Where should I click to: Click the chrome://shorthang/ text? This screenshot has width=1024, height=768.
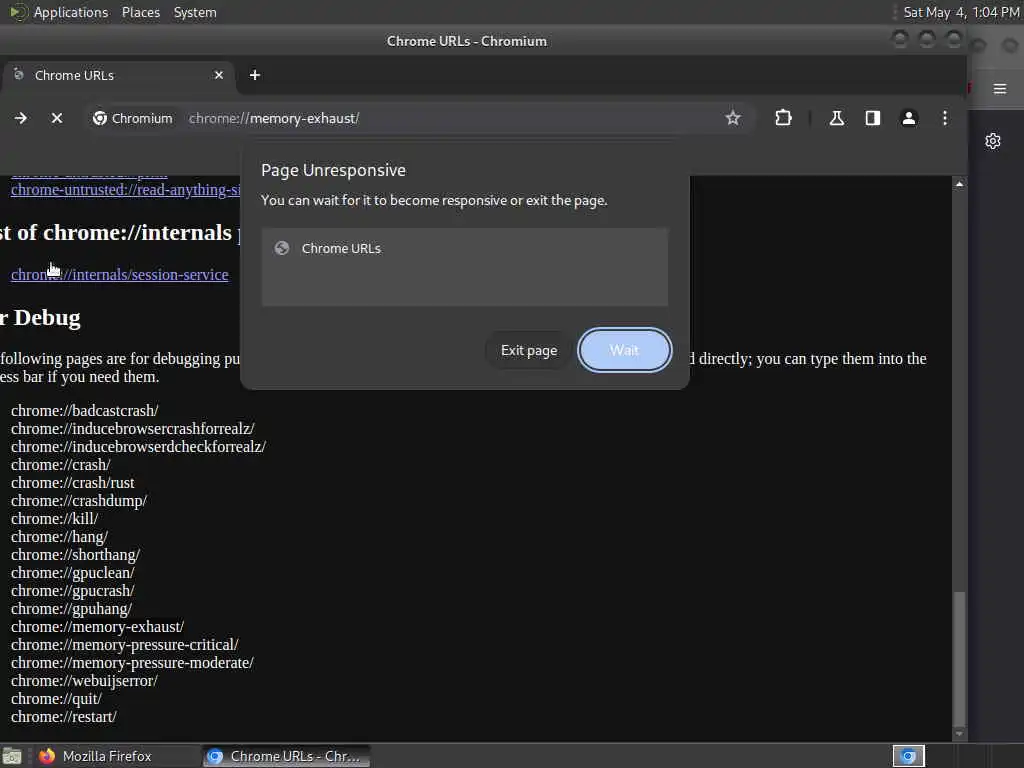[75, 554]
